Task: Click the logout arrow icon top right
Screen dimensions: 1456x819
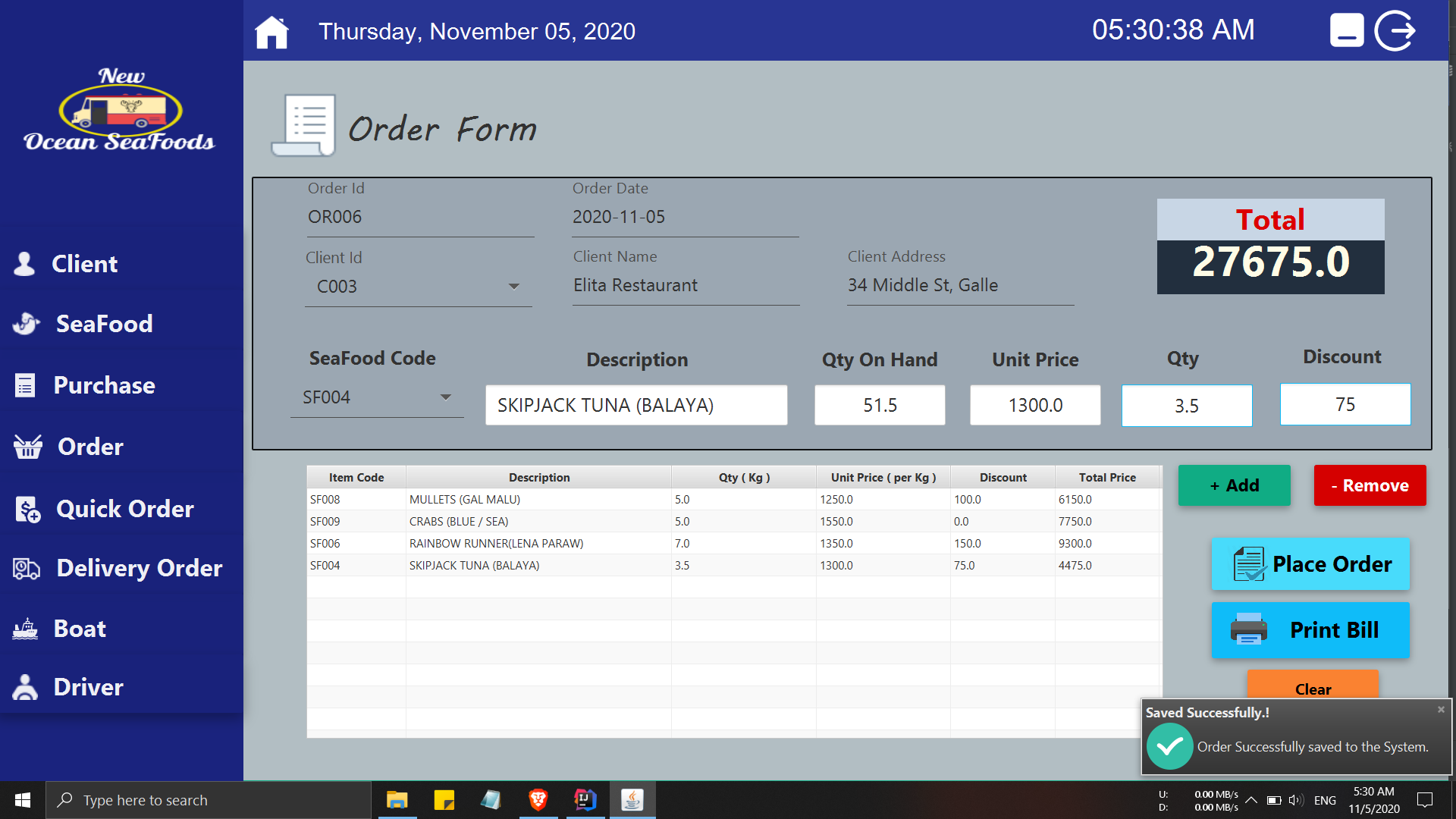Action: click(1395, 30)
